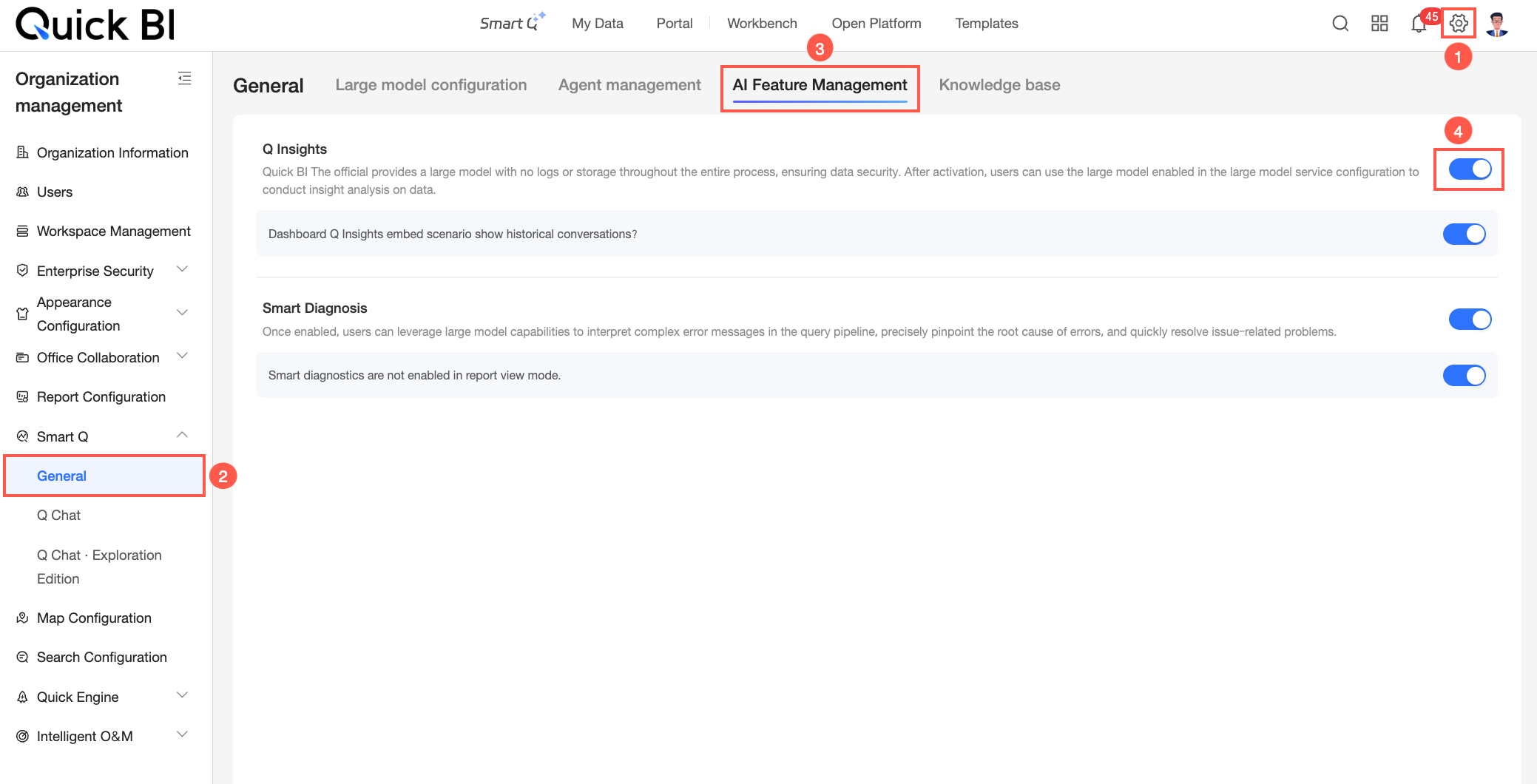1537x784 pixels.
Task: Click the Search Configuration icon
Action: point(23,657)
